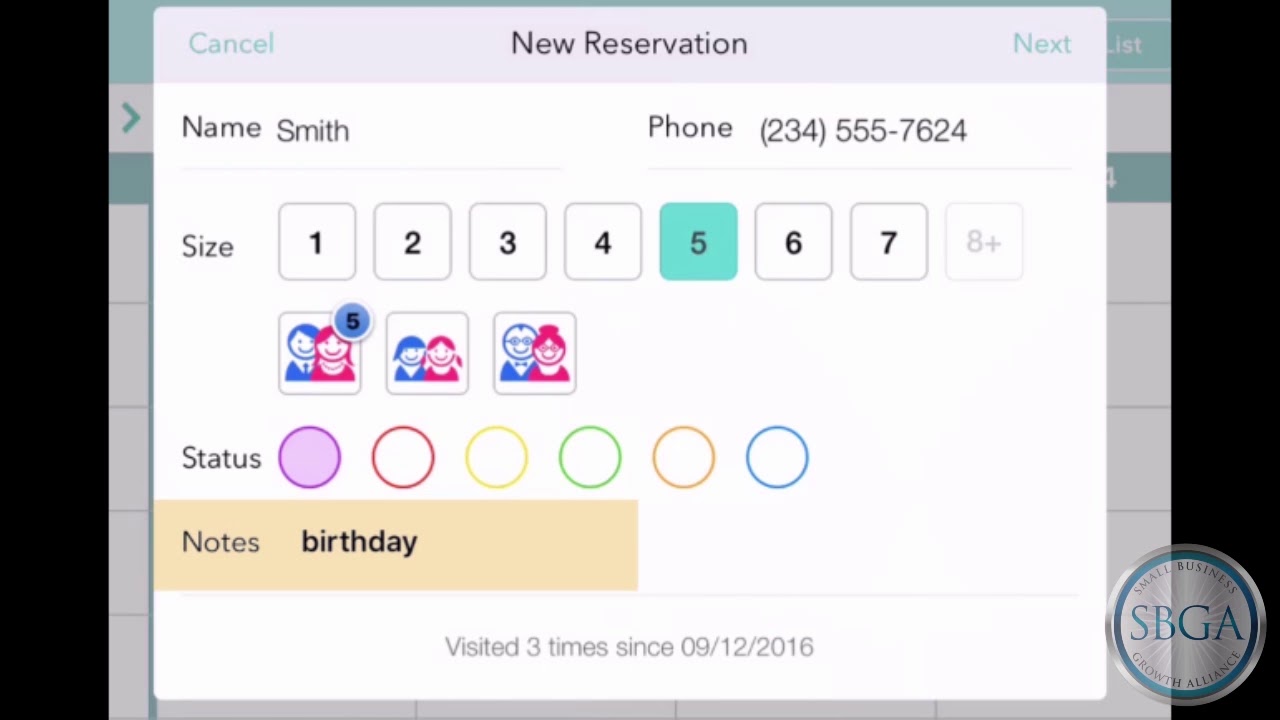
Task: Select the seniors guest icon
Action: point(535,353)
